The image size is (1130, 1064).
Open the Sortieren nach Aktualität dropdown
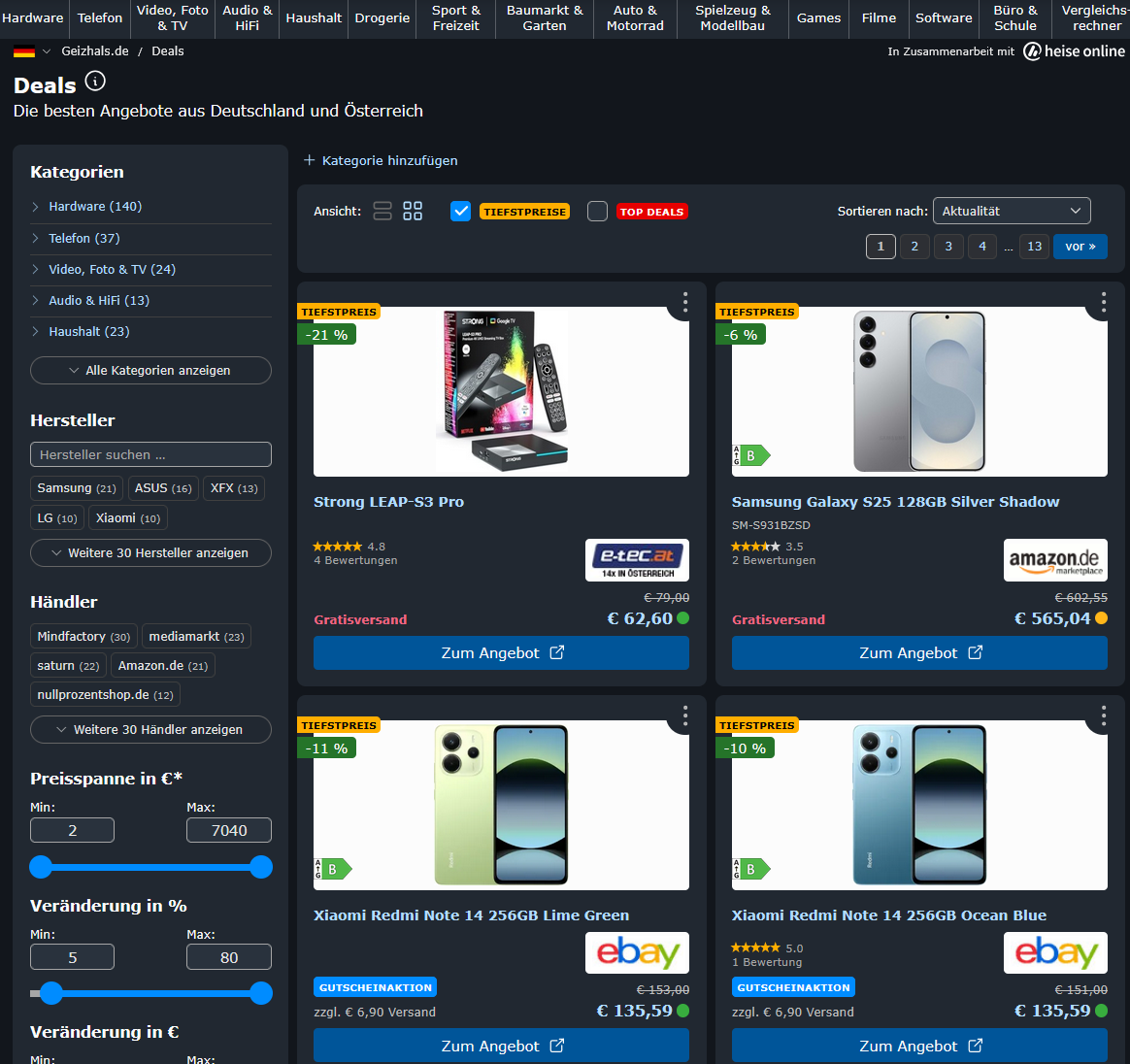1012,212
